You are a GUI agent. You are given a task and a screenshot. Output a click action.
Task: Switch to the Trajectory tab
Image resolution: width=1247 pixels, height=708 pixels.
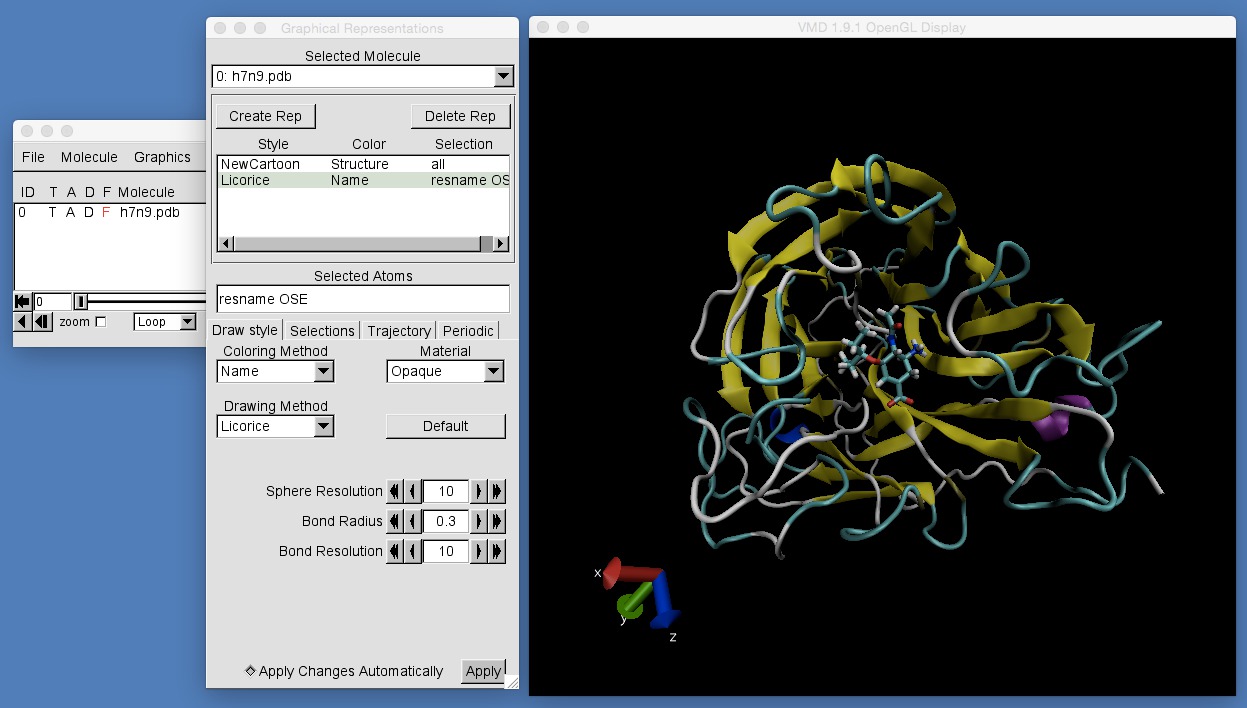(399, 330)
